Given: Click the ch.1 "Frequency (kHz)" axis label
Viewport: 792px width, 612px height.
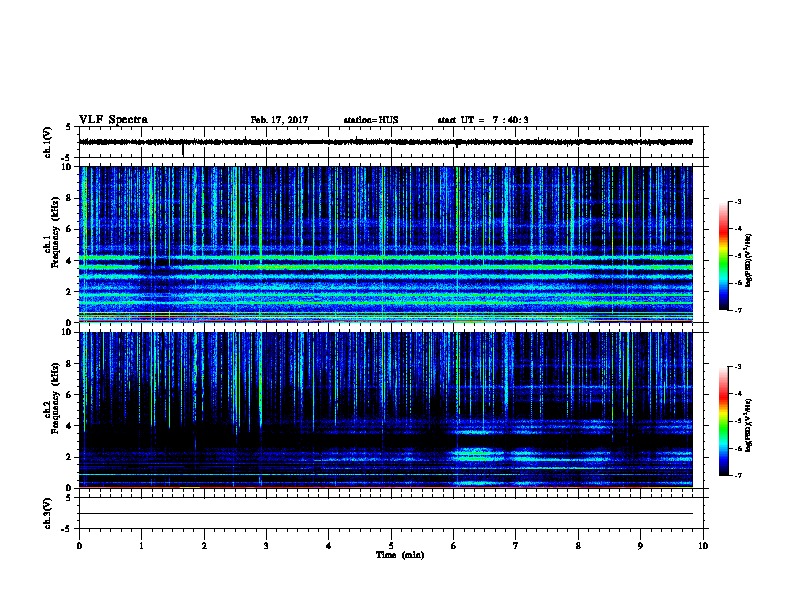Looking at the screenshot, I should coord(55,232).
